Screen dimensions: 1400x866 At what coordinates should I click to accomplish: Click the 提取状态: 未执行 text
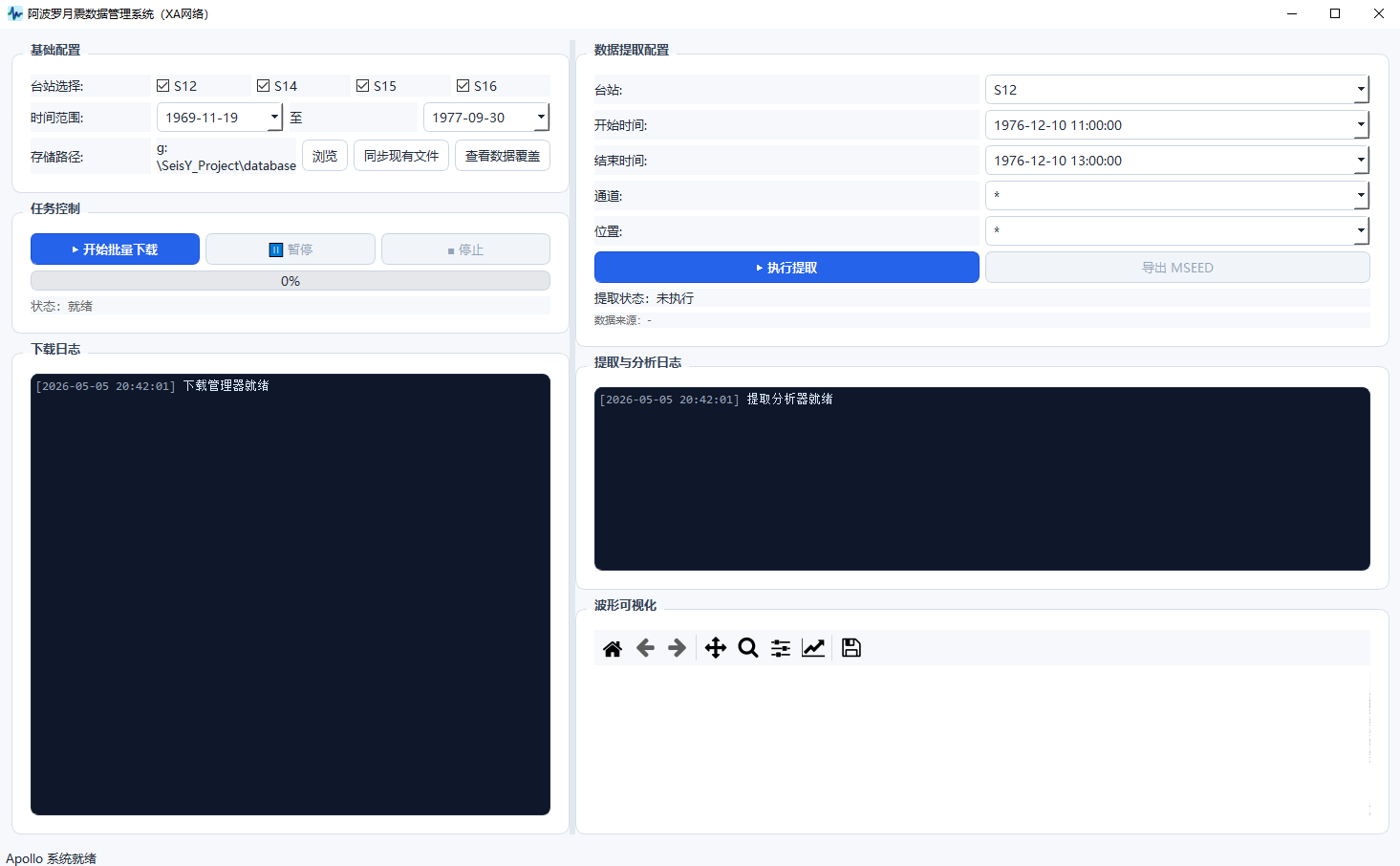644,298
